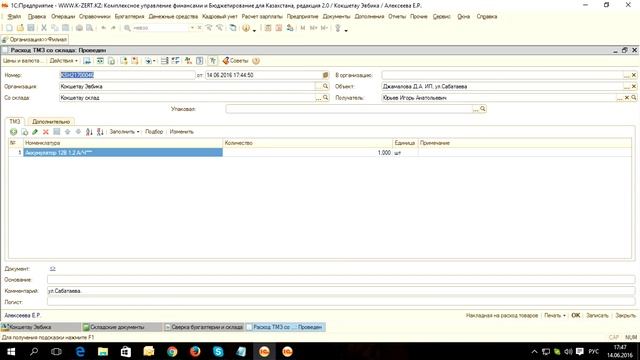
Task: Click the OK button
Action: pyautogui.click(x=576, y=316)
